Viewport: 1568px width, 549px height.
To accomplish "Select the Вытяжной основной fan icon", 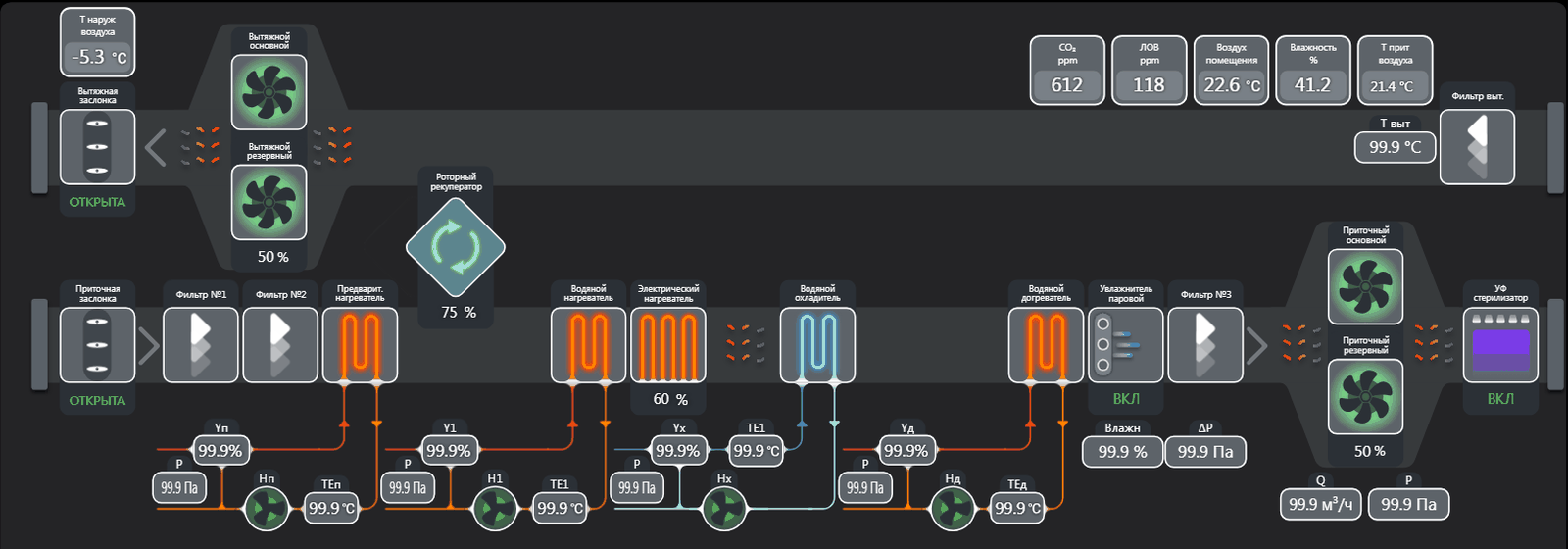I will point(269,92).
